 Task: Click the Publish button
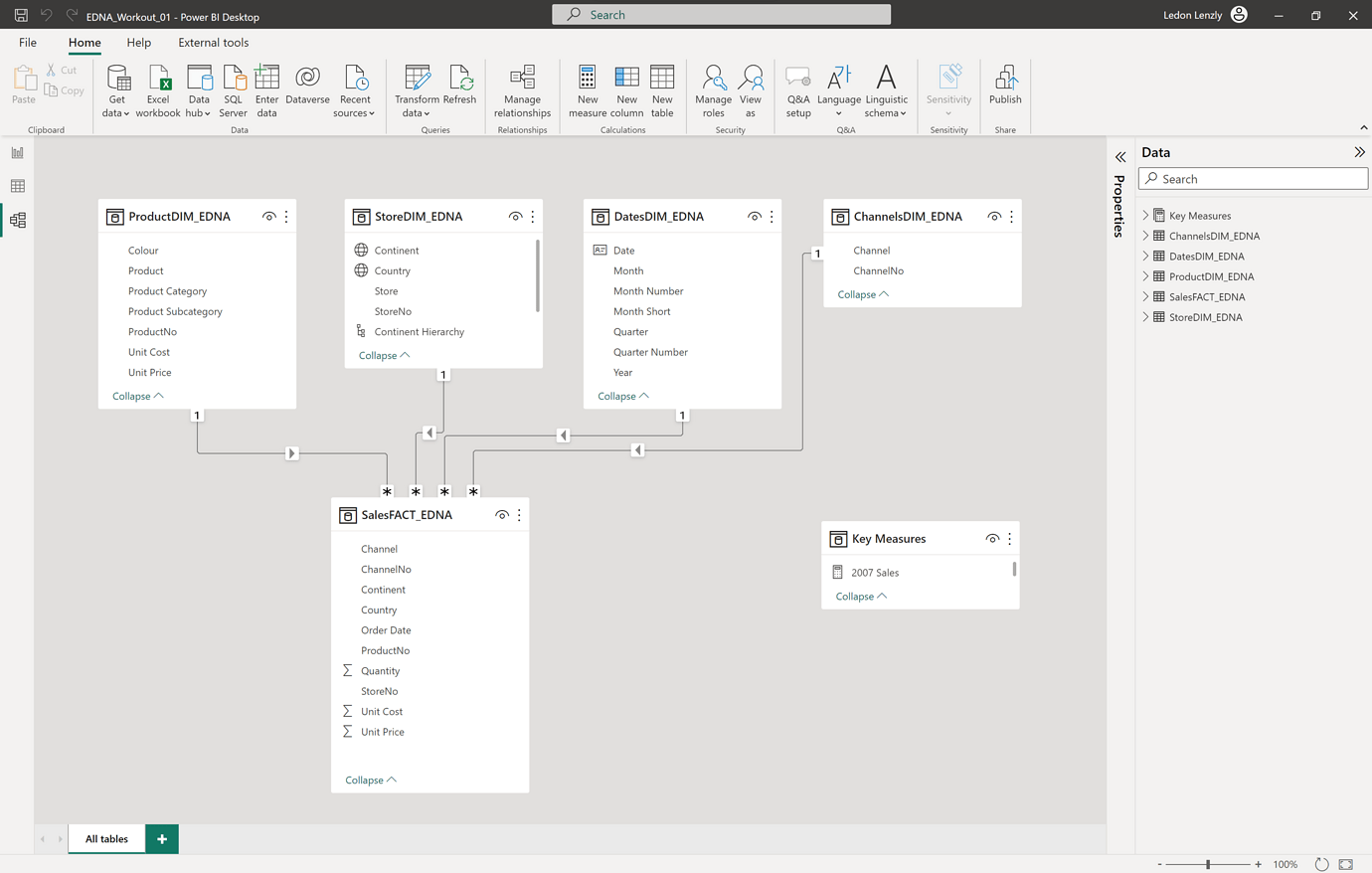(1005, 89)
